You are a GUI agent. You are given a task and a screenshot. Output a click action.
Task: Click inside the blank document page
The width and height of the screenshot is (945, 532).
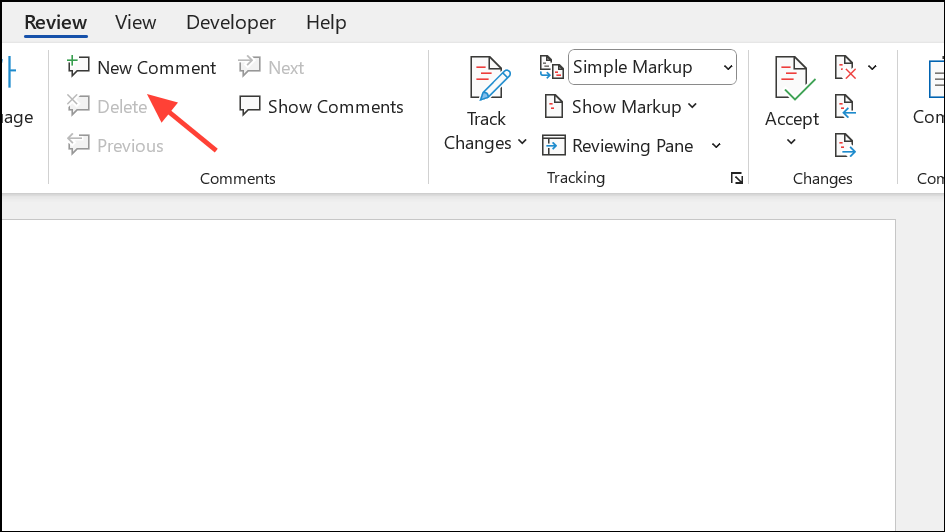450,380
